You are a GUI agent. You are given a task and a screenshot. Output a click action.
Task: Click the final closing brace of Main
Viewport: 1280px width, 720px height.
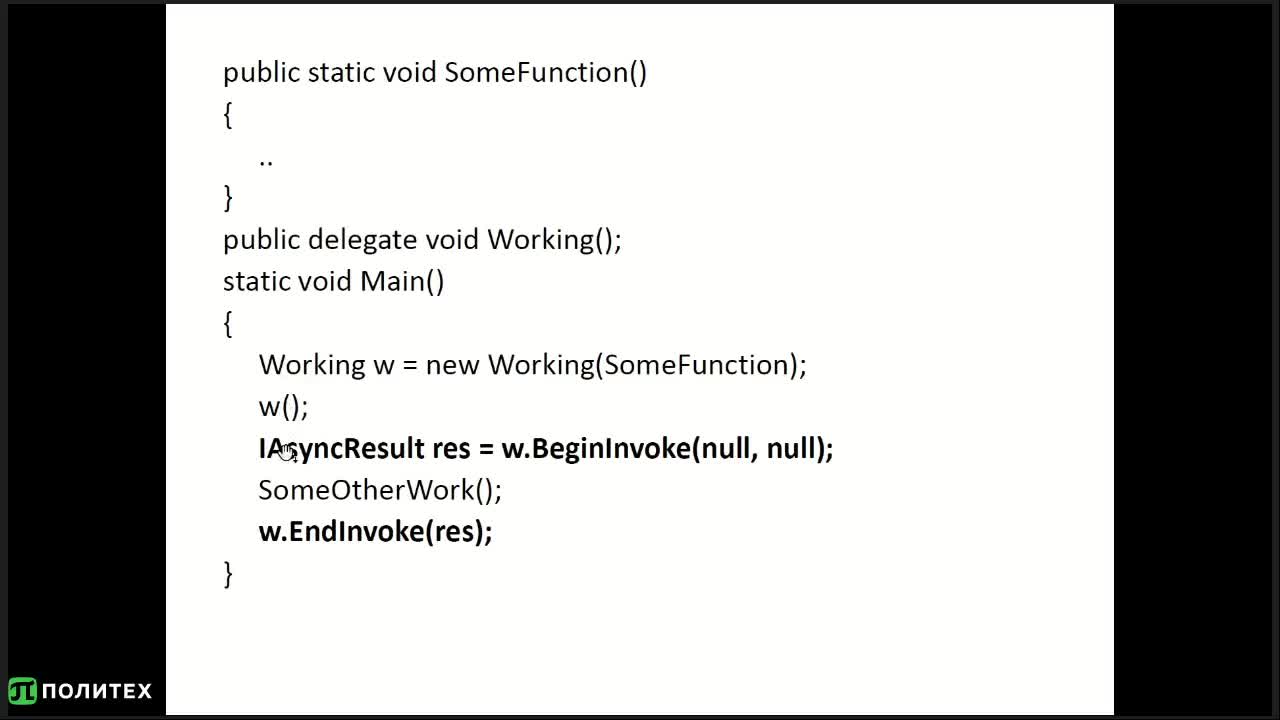(228, 574)
